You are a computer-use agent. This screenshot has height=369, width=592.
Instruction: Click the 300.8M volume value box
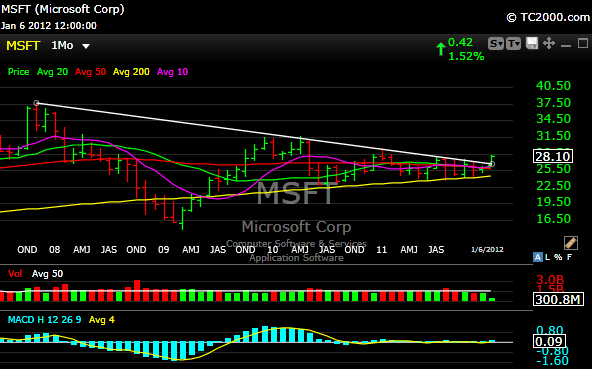(x=558, y=300)
